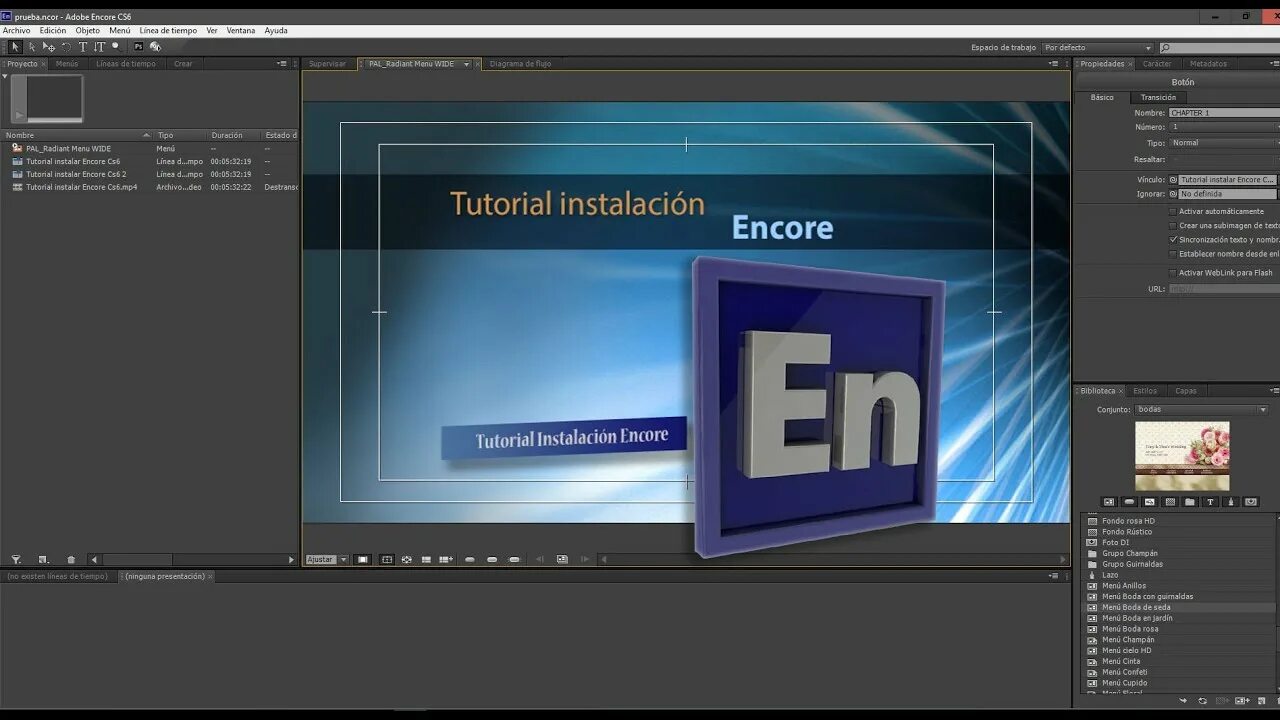Uncheck Sincronización texto y nombre checkbox
This screenshot has width=1280, height=720.
1173,240
